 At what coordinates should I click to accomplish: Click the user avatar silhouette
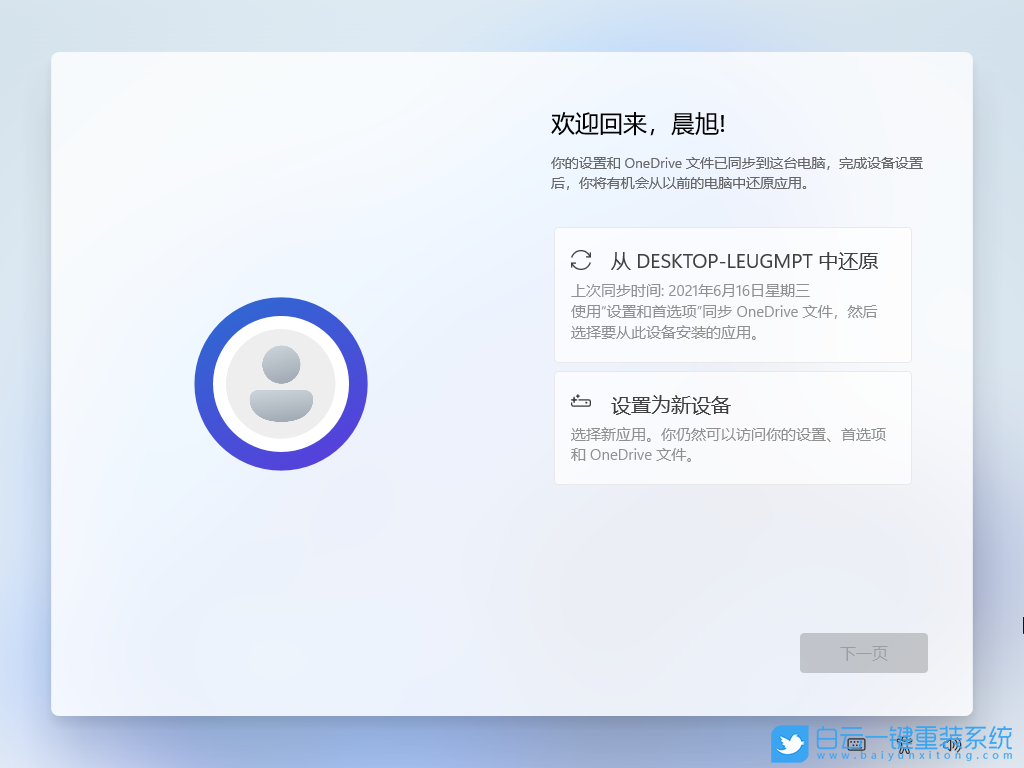pyautogui.click(x=282, y=383)
